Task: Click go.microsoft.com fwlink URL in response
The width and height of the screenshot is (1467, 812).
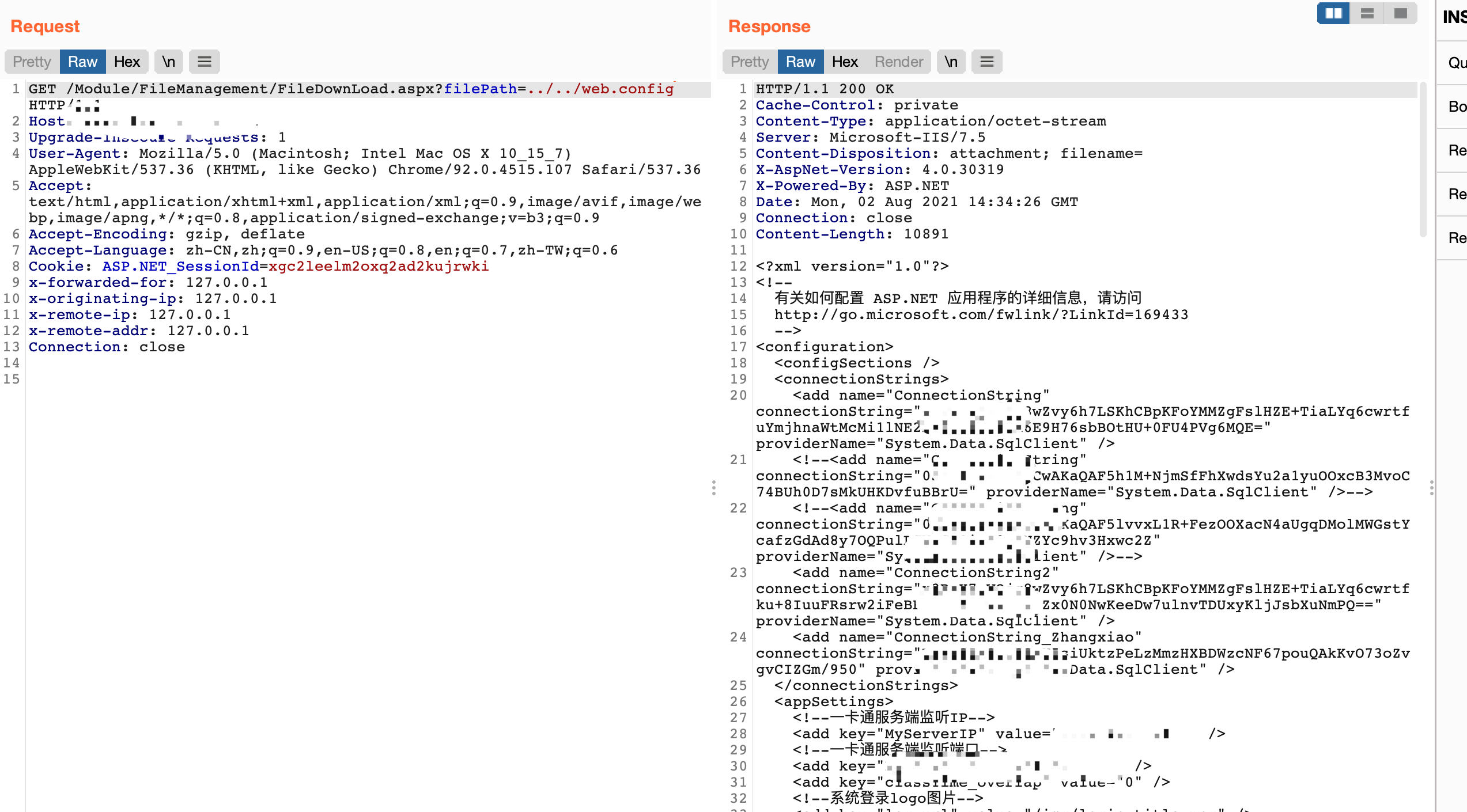Action: pos(981,315)
